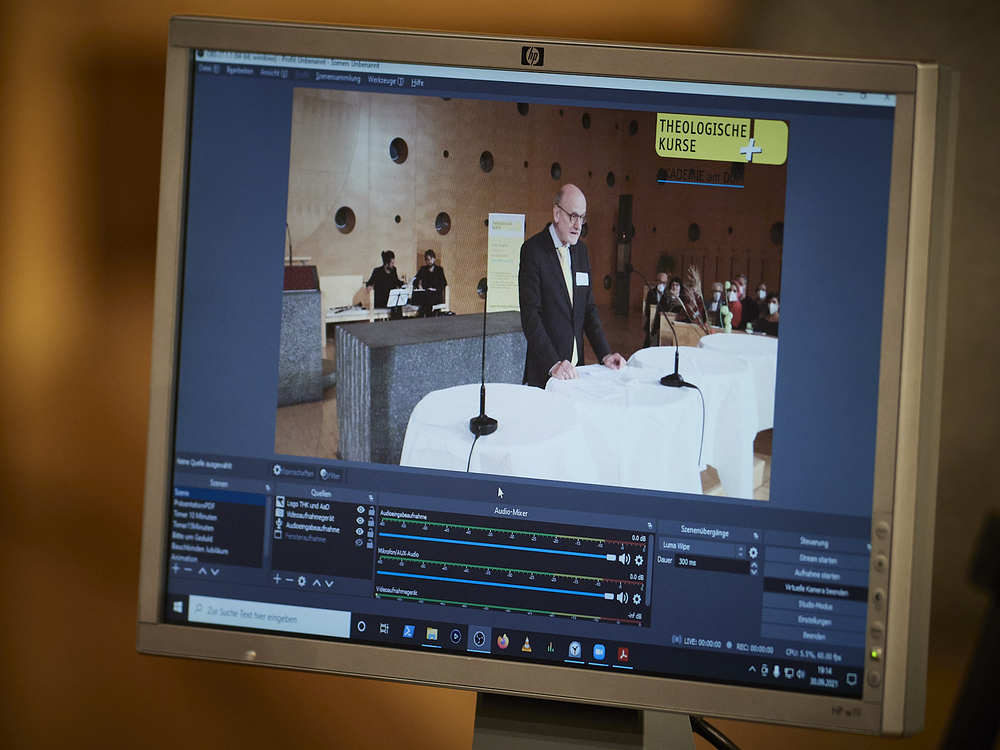The height and width of the screenshot is (750, 1000).
Task: Click the add scene plus icon
Action: click(x=176, y=568)
